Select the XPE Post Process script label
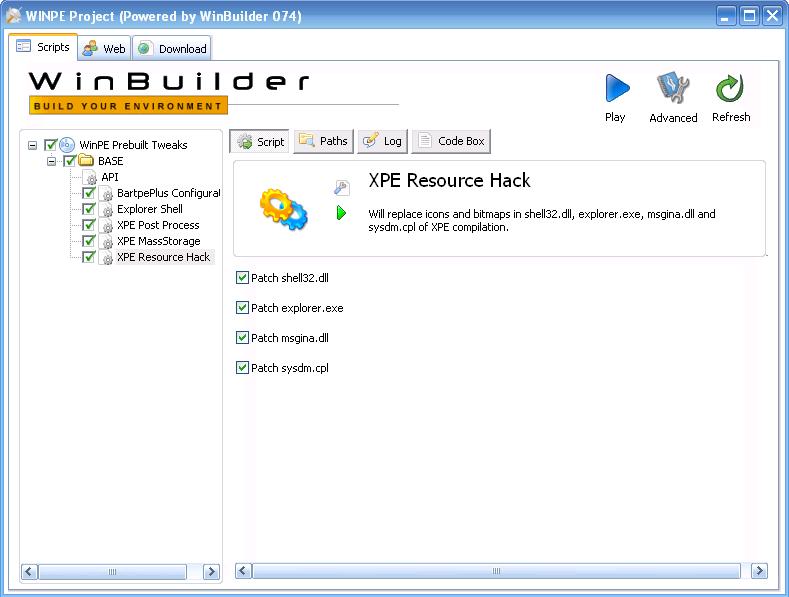The height and width of the screenshot is (597, 789). [158, 225]
